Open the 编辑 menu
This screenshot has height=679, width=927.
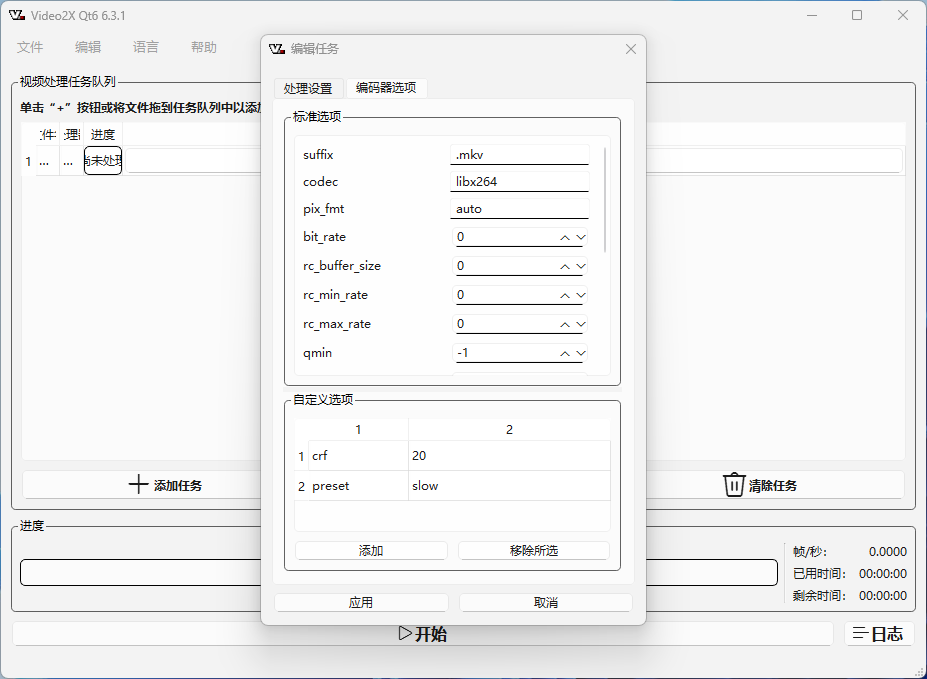(88, 47)
